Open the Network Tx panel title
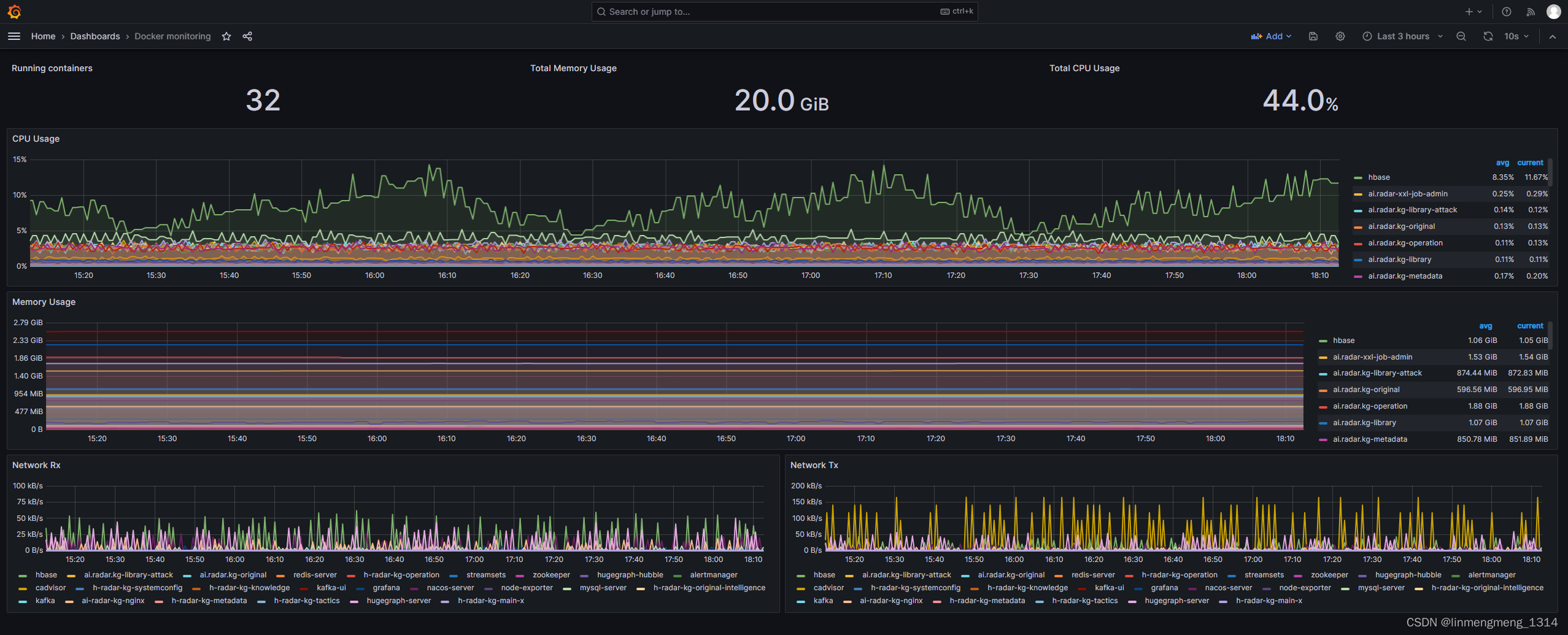The height and width of the screenshot is (635, 1568). point(814,465)
